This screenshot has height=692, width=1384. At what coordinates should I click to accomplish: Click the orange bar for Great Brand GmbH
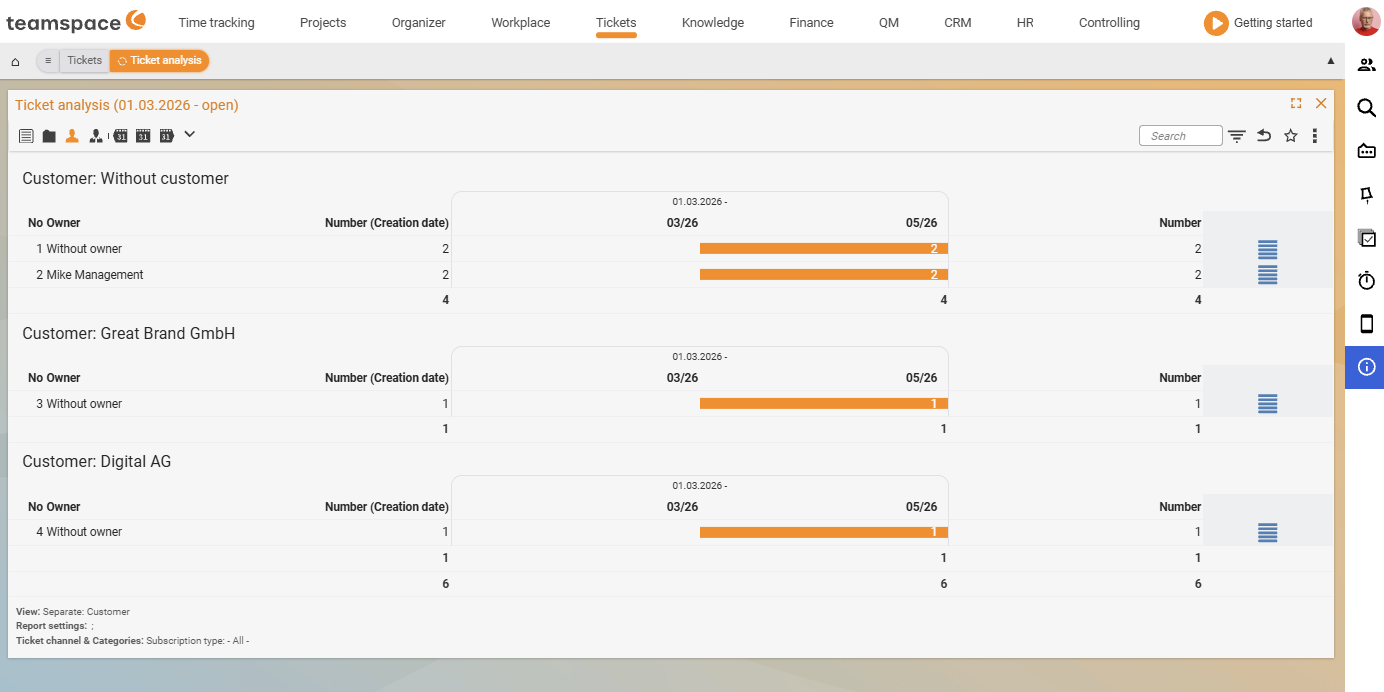pos(824,404)
